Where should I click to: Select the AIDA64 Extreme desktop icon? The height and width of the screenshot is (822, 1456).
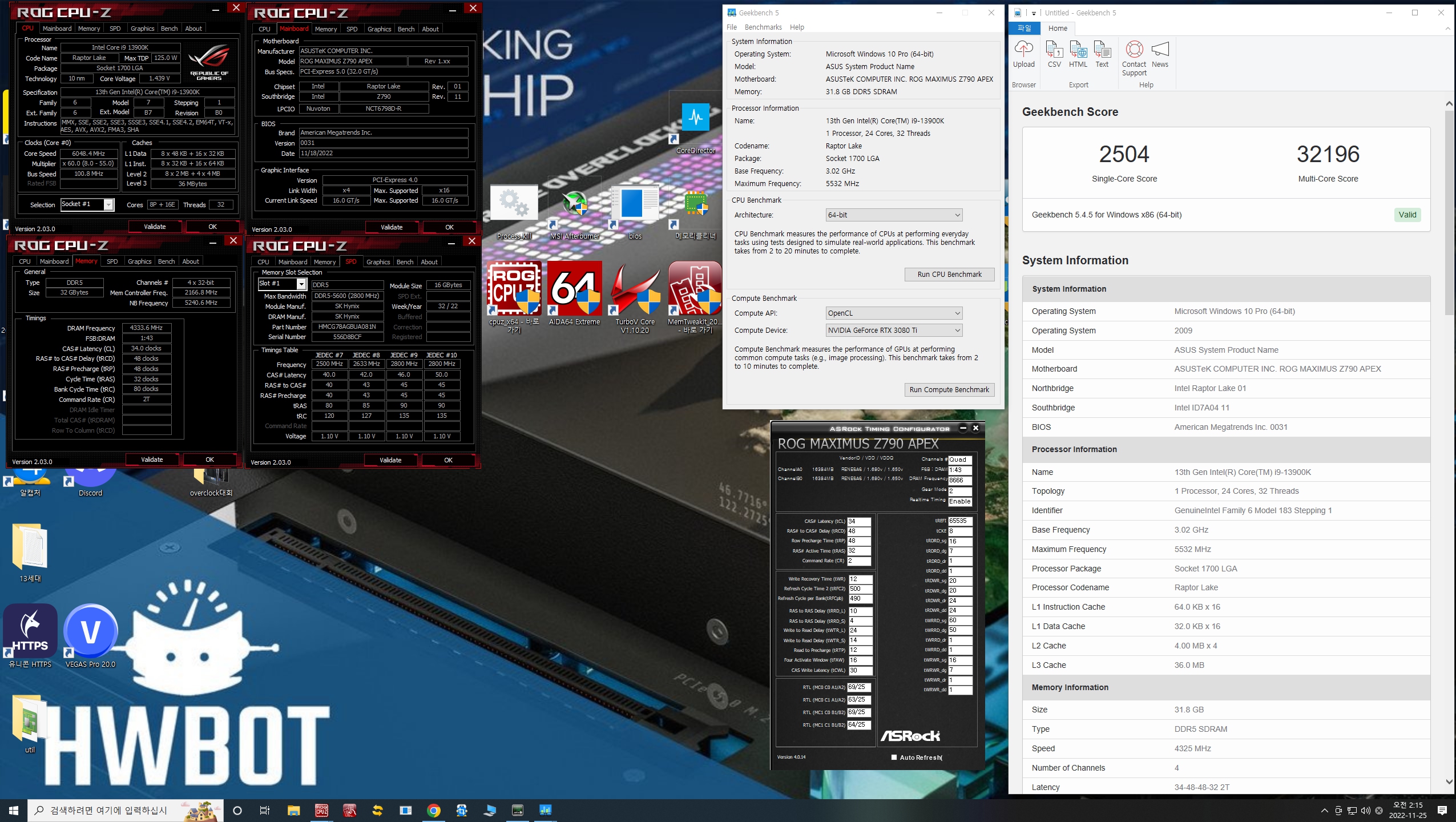point(574,294)
